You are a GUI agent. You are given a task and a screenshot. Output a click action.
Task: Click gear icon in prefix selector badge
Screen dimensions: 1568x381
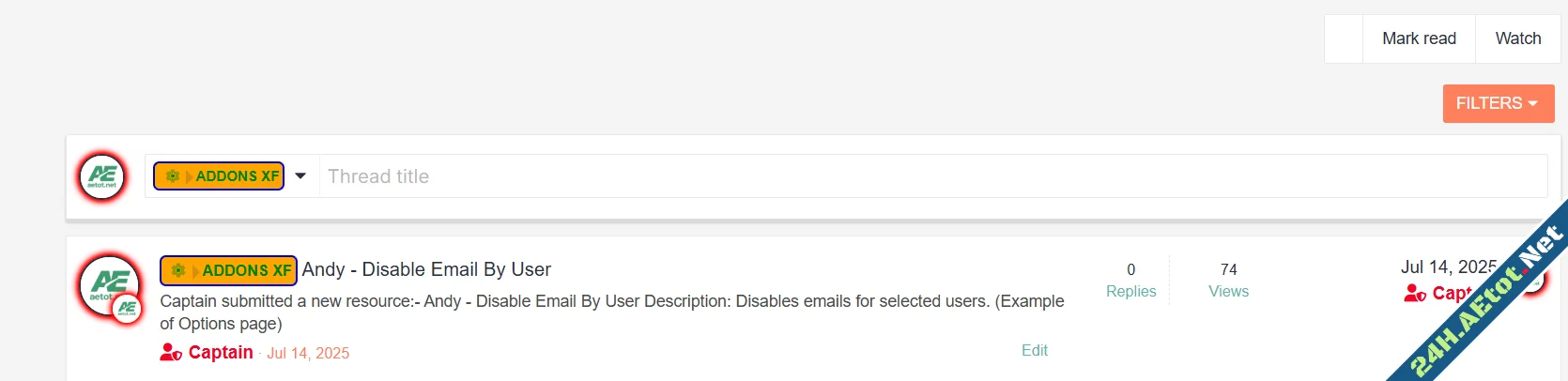[x=172, y=176]
